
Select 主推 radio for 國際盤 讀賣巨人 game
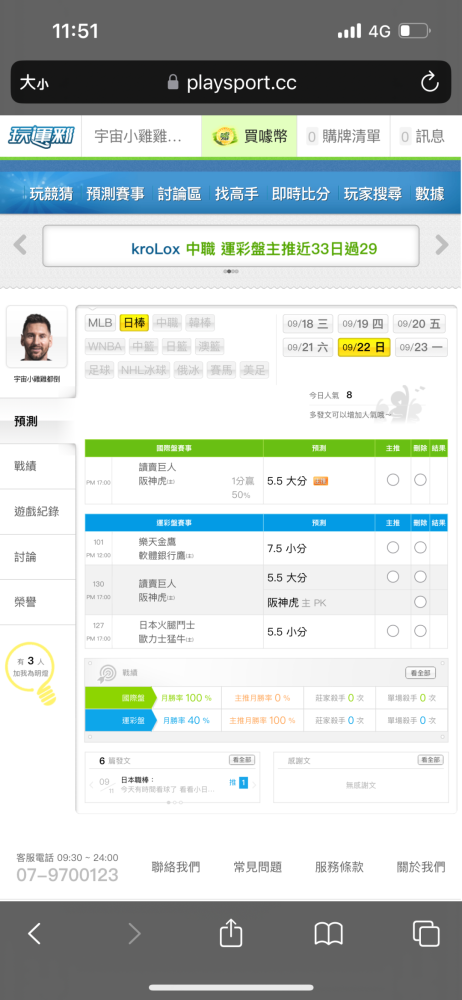coord(393,480)
